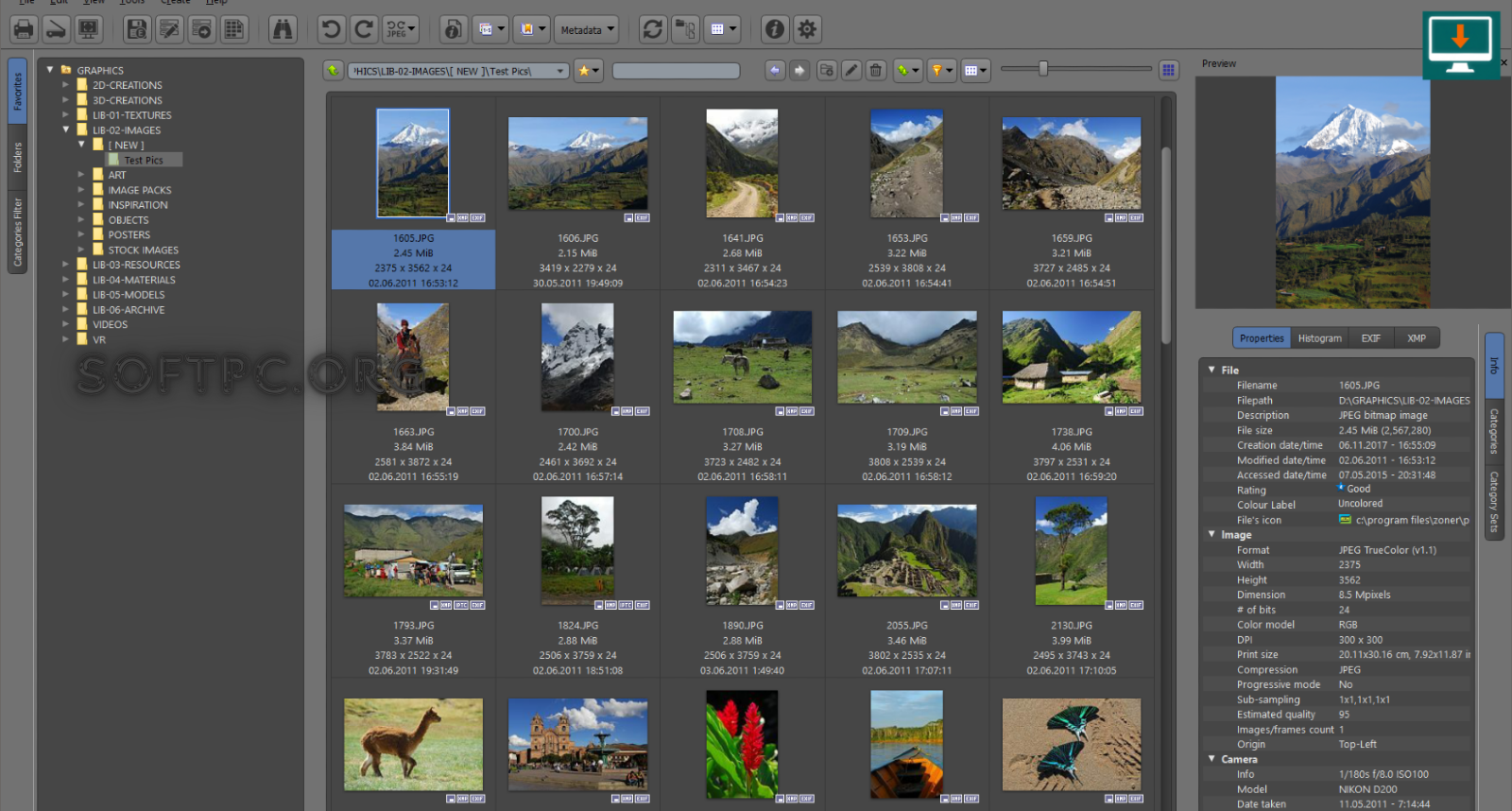1512x811 pixels.
Task: Open the XMP tab
Action: point(1417,338)
